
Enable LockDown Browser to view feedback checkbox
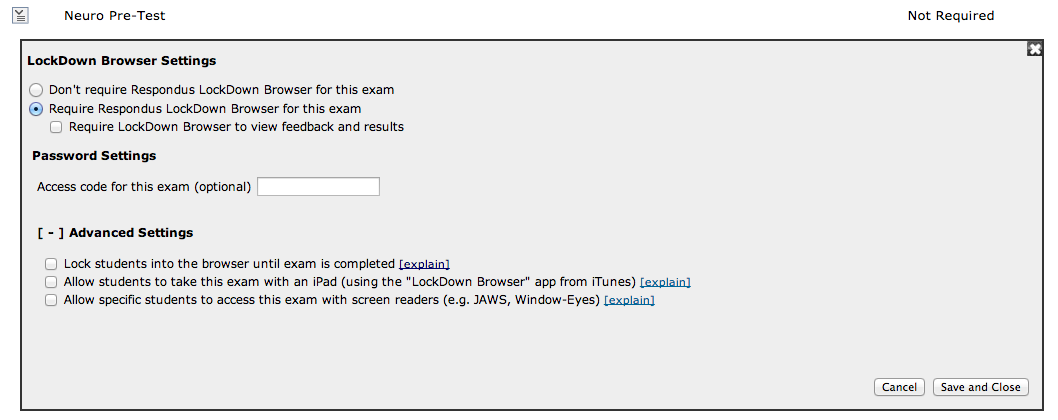click(56, 127)
